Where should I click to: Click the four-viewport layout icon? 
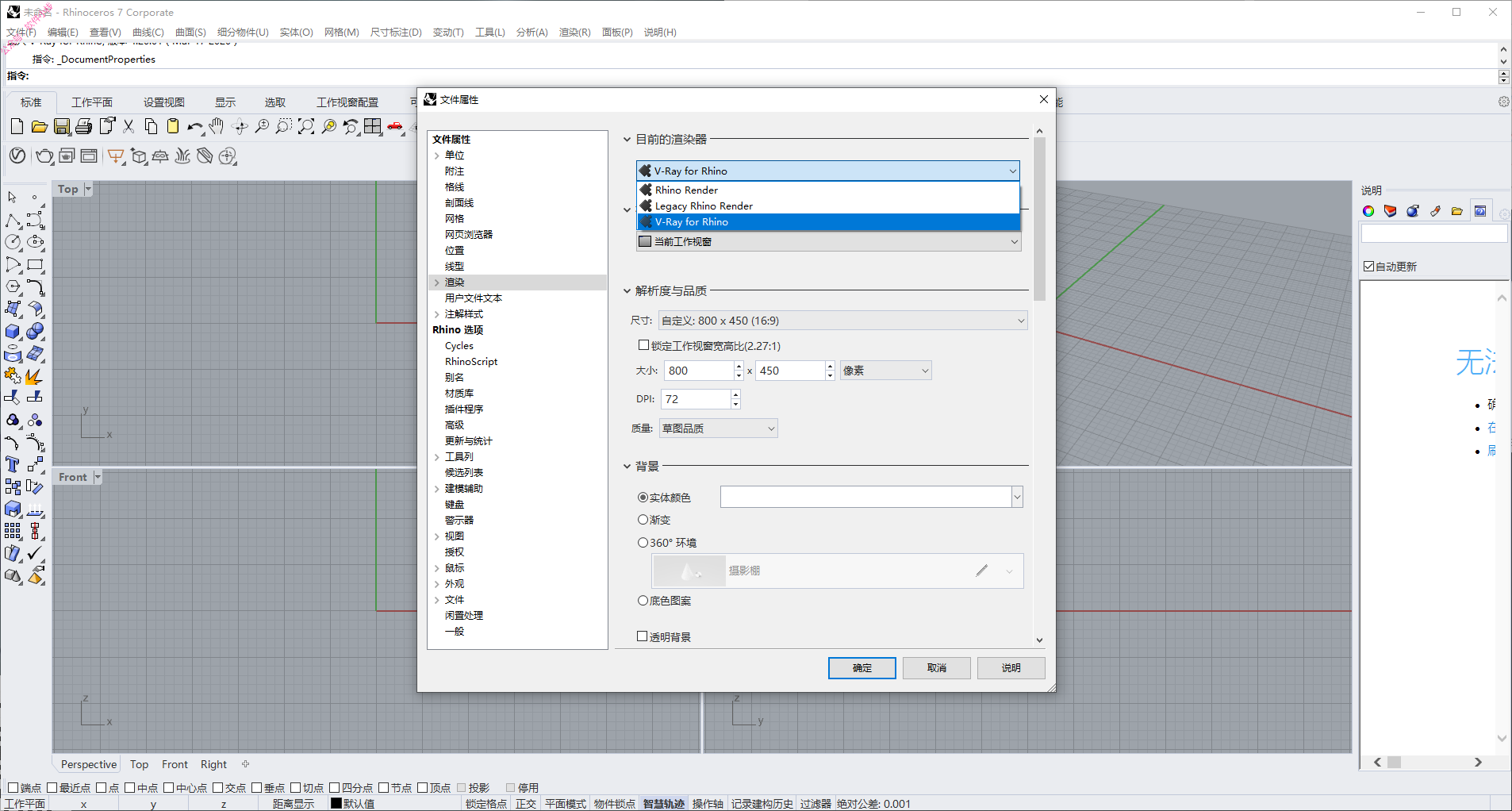(x=373, y=127)
